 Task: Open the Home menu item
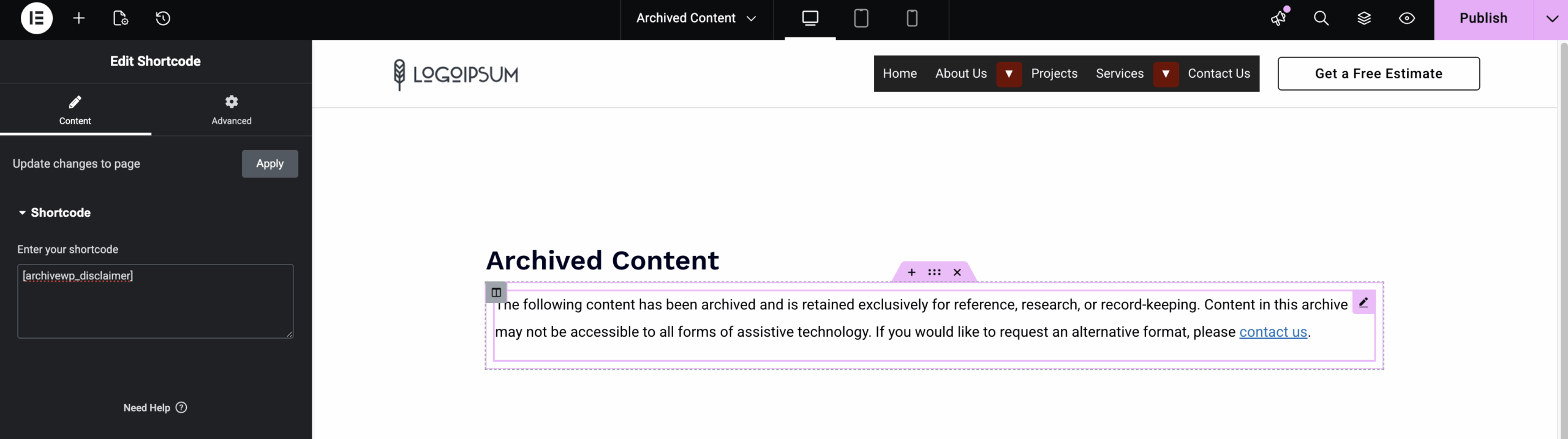pos(900,73)
